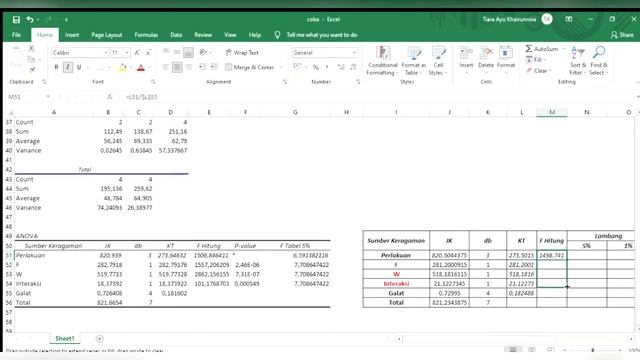
Task: Click the user account avatar
Action: click(547, 19)
